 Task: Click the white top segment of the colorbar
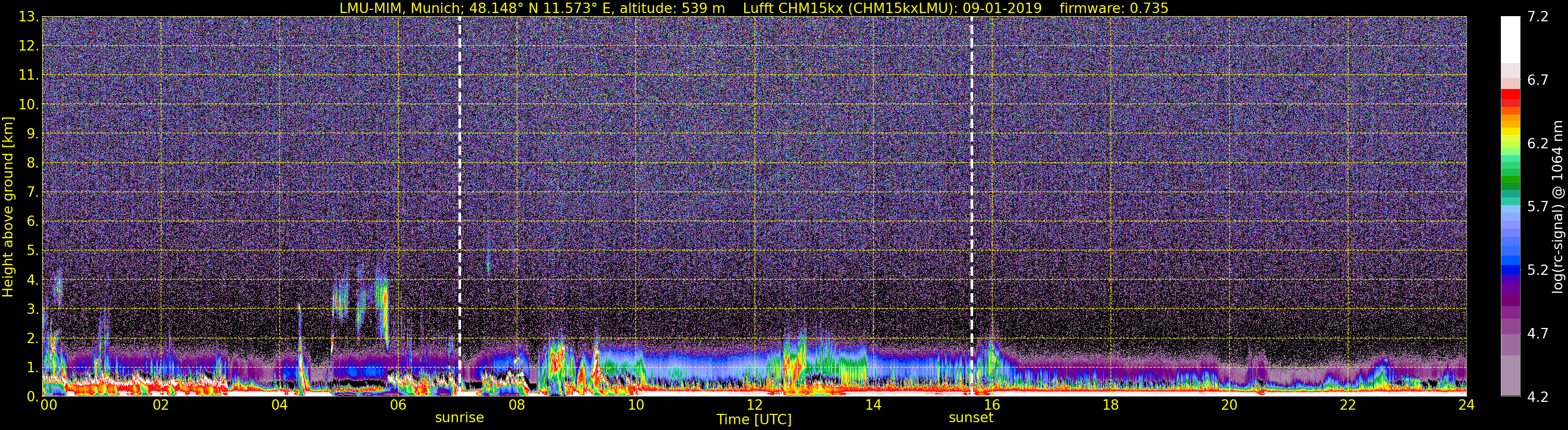[1510, 40]
